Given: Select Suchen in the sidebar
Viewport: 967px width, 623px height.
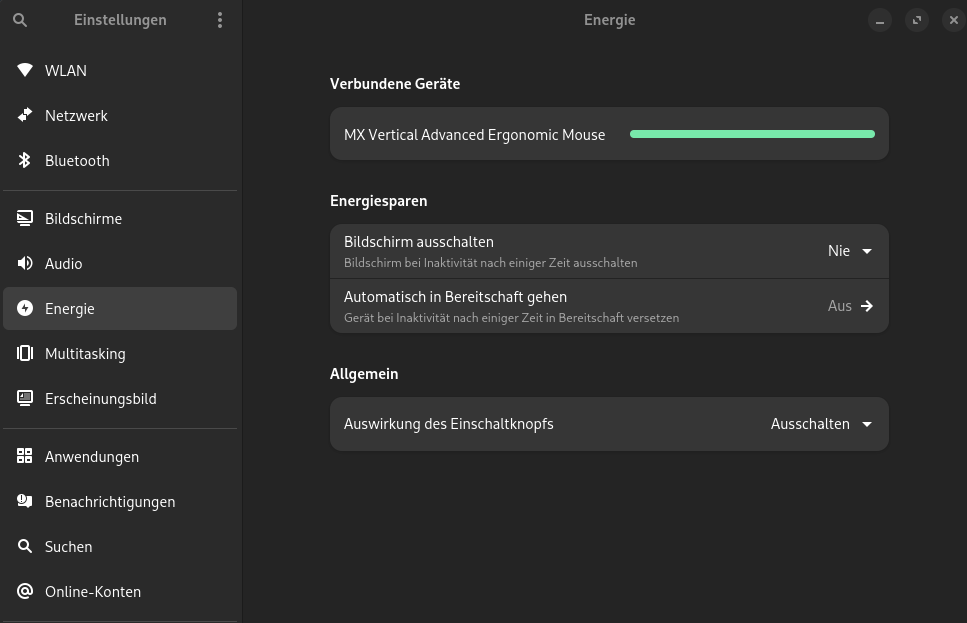Looking at the screenshot, I should (68, 546).
